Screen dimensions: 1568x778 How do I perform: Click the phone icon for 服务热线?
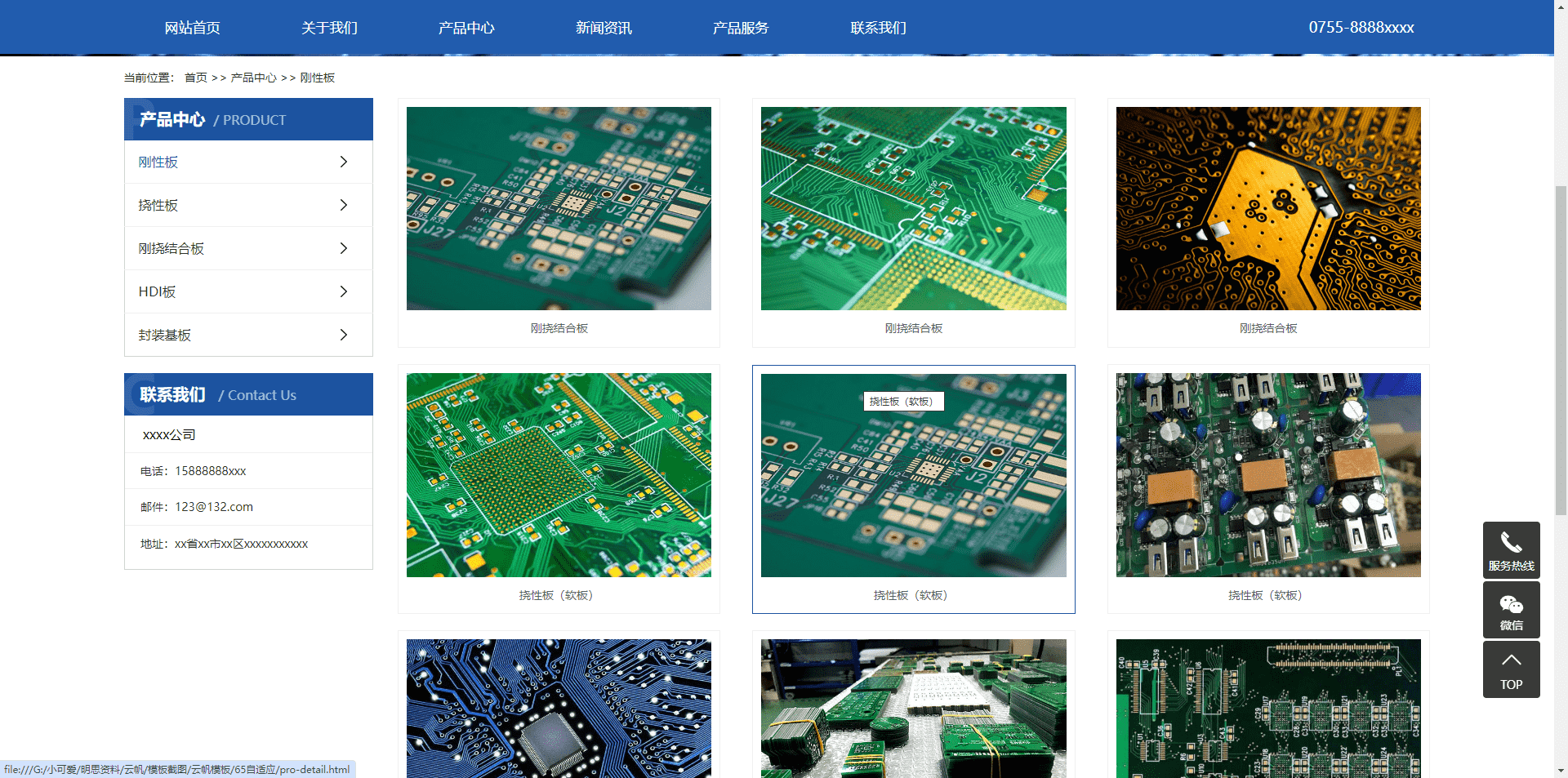1511,543
